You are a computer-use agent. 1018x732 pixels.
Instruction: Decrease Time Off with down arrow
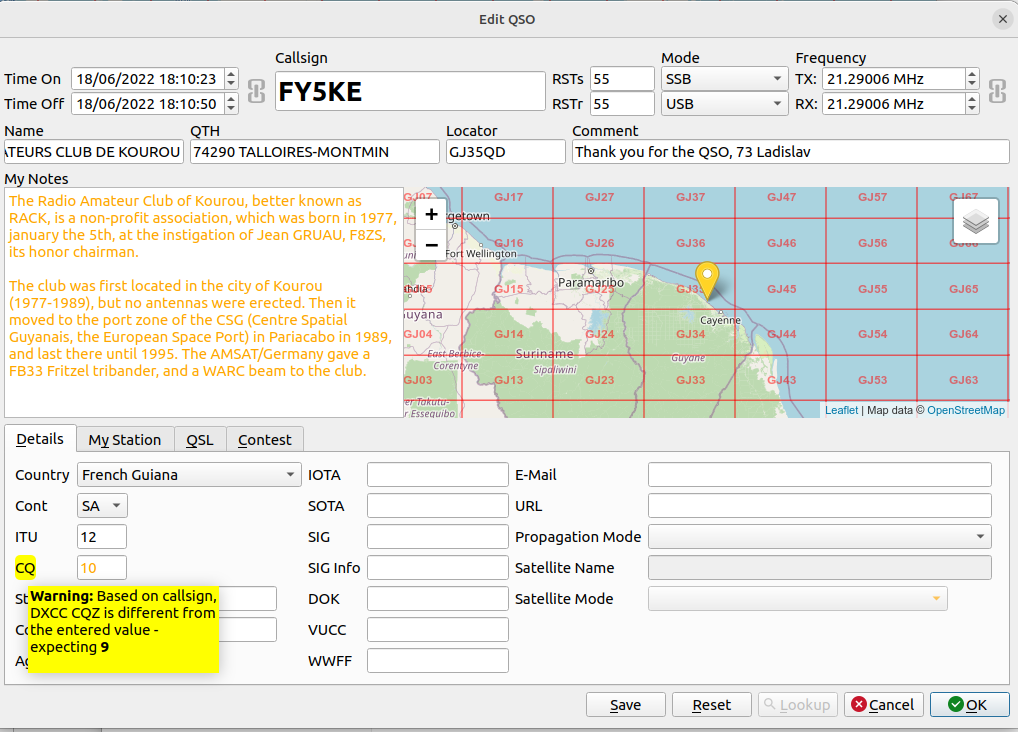click(x=231, y=108)
